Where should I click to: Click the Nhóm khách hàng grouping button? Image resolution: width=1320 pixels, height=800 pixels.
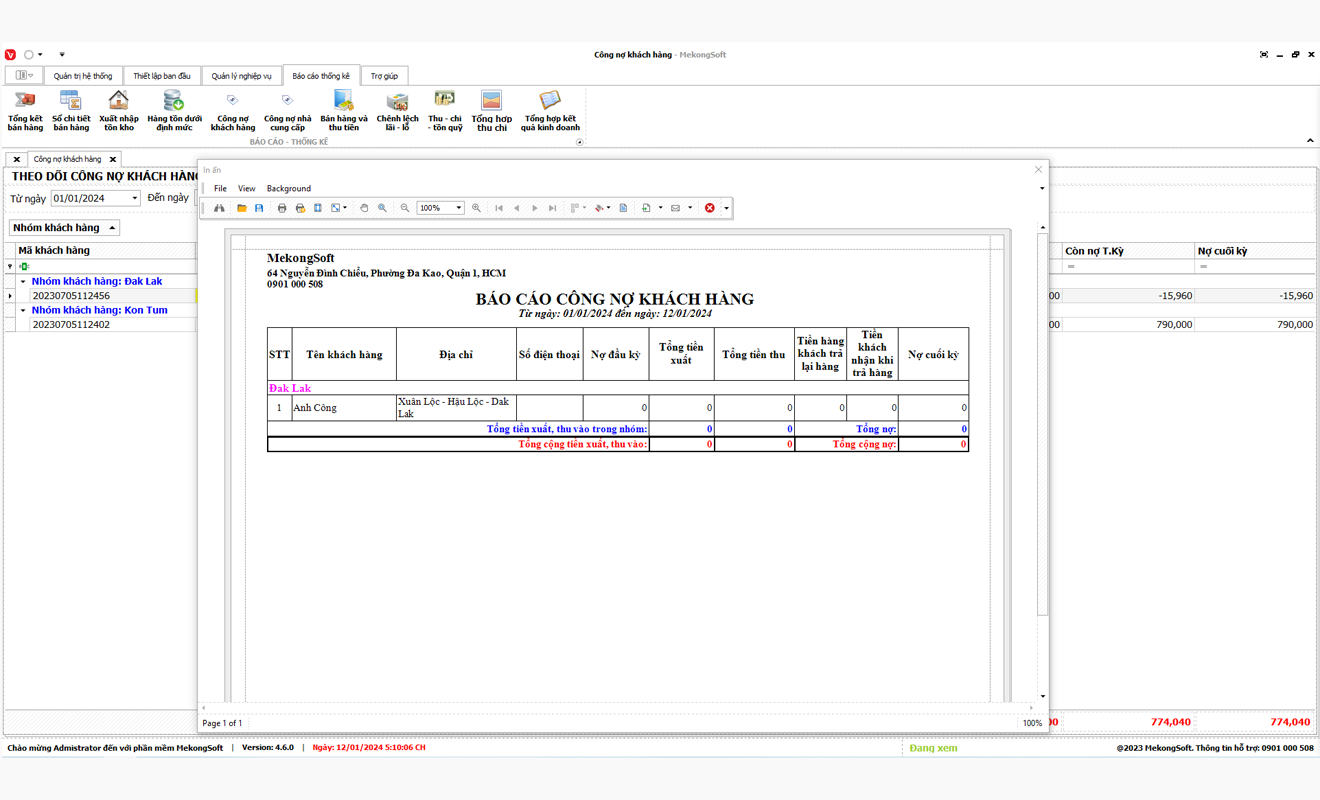click(x=64, y=228)
